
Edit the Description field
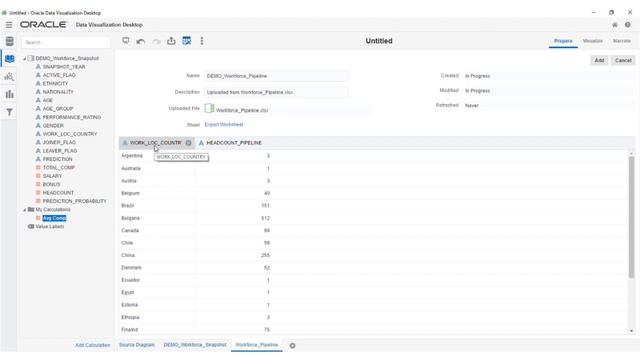276,92
